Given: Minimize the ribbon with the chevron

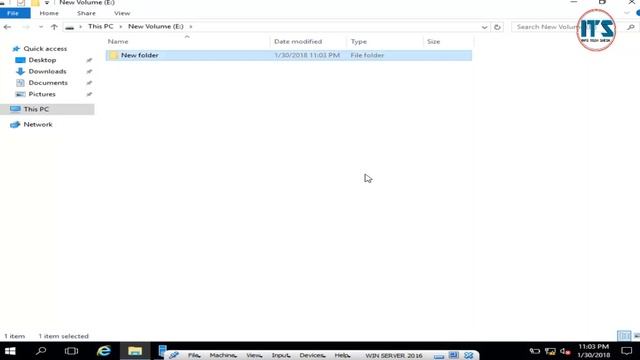Looking at the screenshot, I should pos(627,13).
